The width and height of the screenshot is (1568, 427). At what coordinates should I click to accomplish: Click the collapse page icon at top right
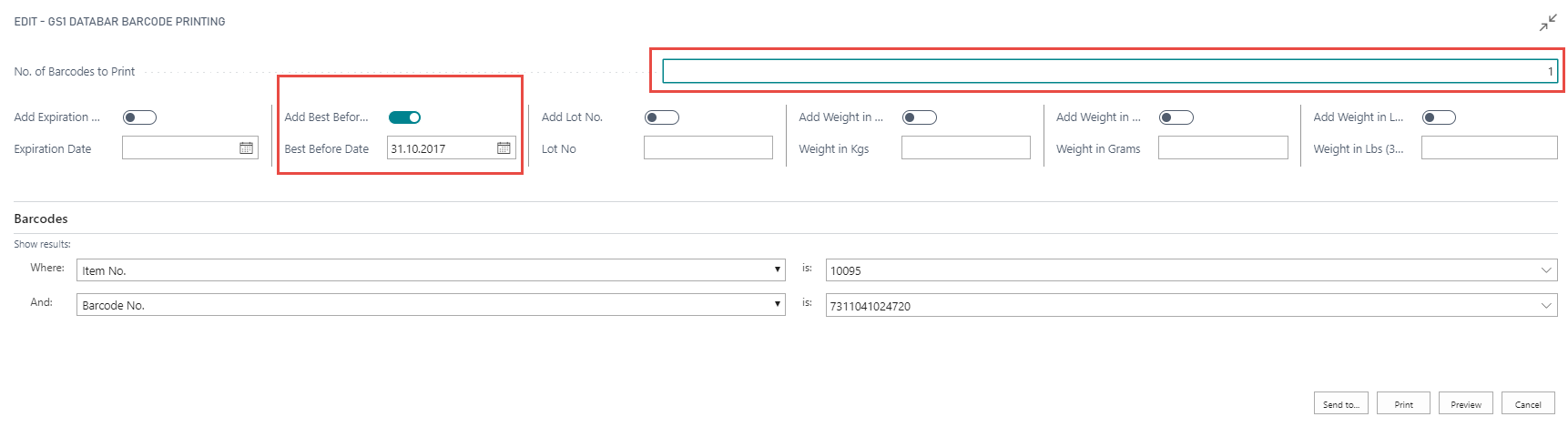coord(1547,24)
